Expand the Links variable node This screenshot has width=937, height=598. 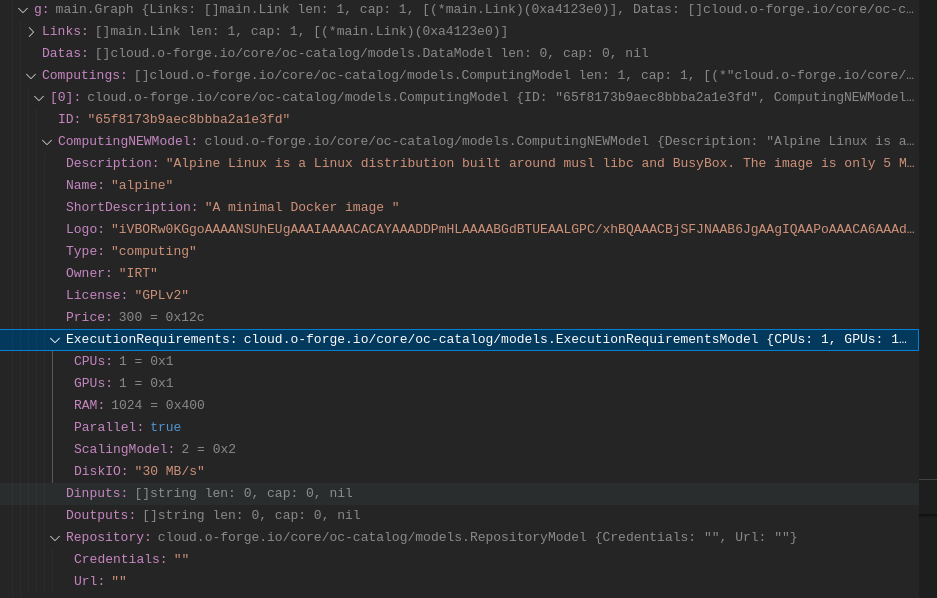click(x=31, y=31)
